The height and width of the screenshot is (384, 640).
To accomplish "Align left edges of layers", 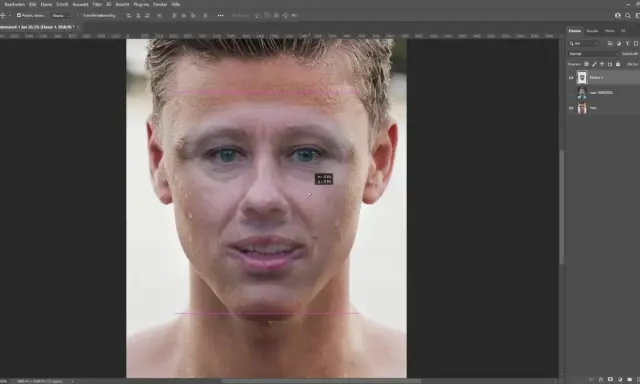I will (129, 16).
